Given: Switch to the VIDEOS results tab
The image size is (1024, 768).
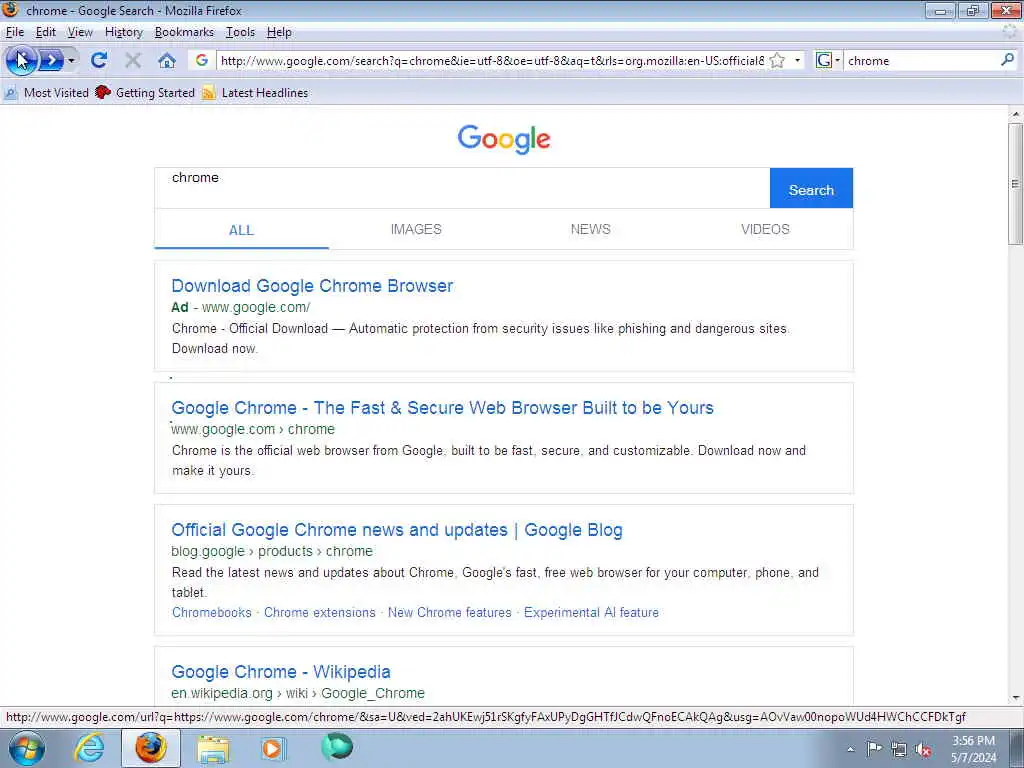Looking at the screenshot, I should (x=765, y=229).
